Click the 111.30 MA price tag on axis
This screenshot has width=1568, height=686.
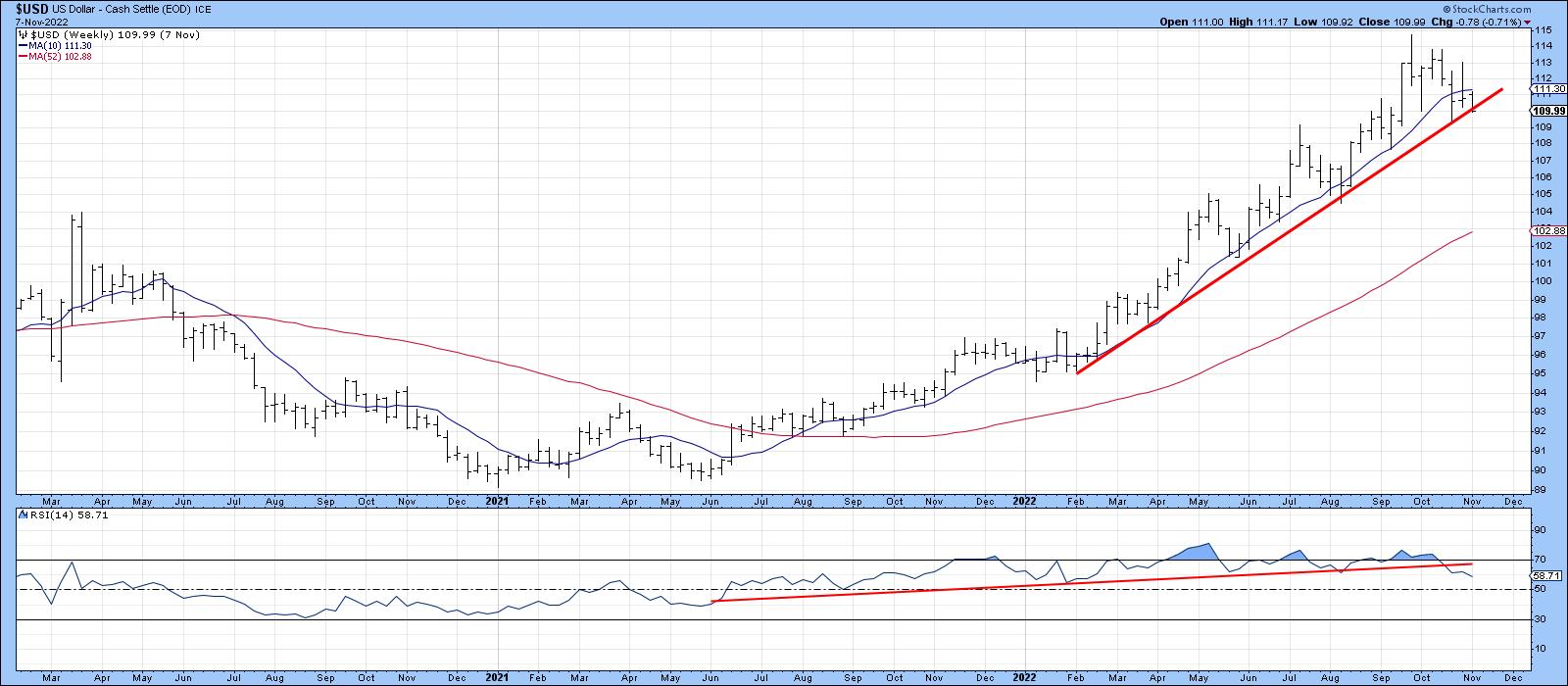(x=1546, y=88)
